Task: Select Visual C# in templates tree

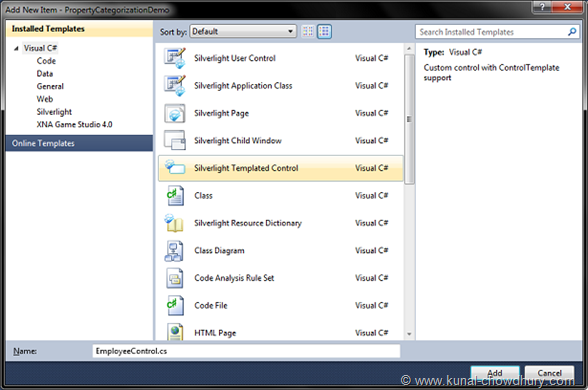Action: coord(40,48)
